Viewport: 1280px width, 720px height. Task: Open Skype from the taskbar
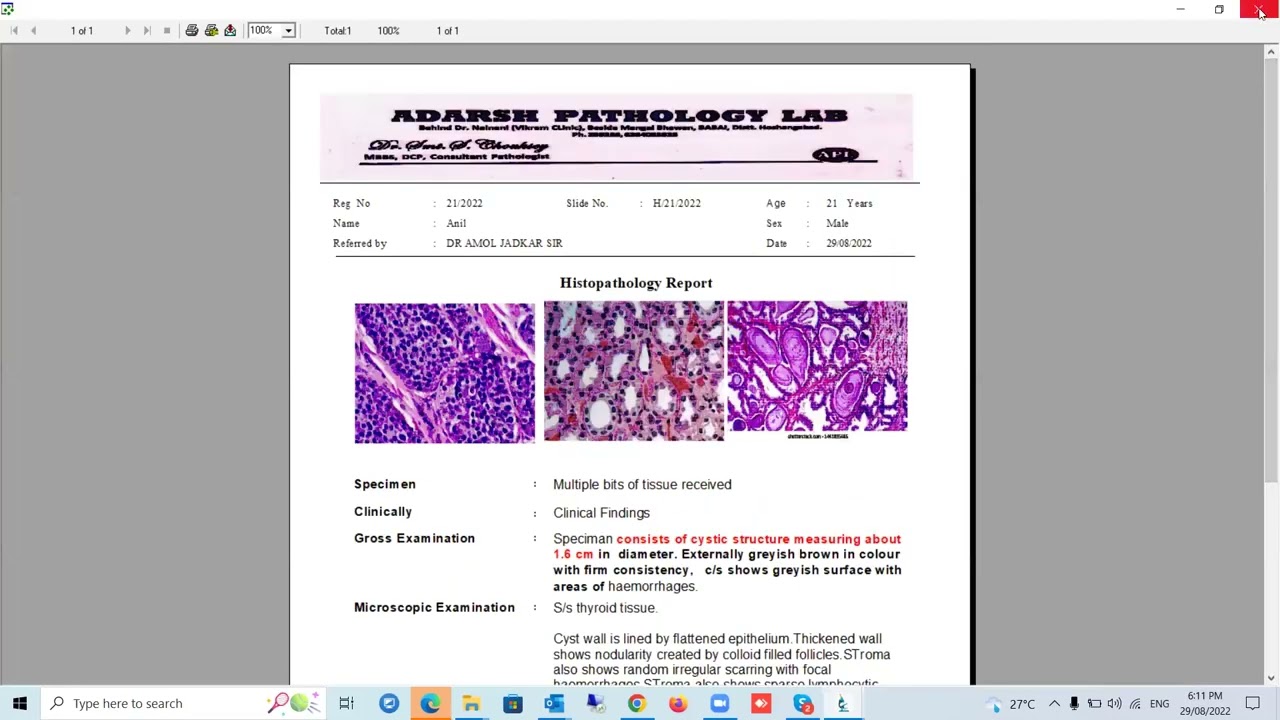tap(802, 703)
